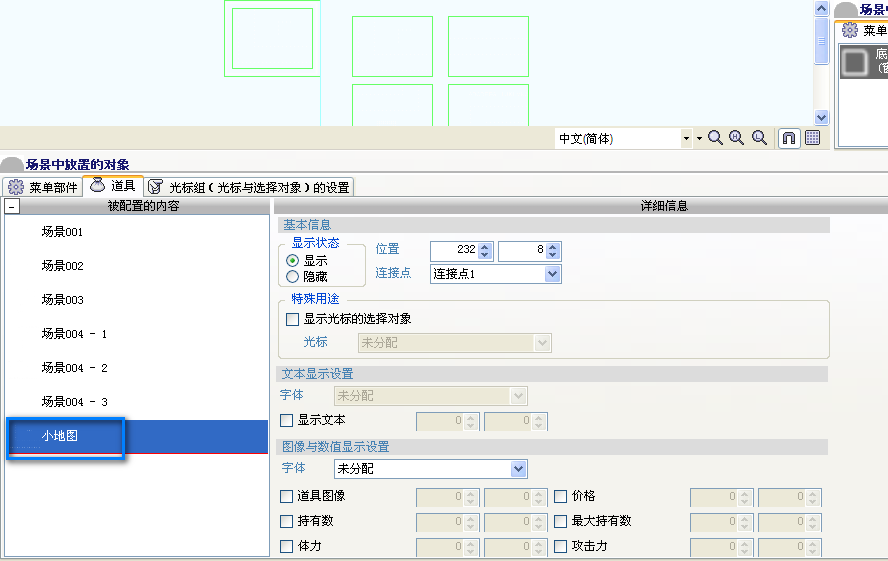
Task: Click the plain magnifier zoom icon
Action: tap(715, 138)
